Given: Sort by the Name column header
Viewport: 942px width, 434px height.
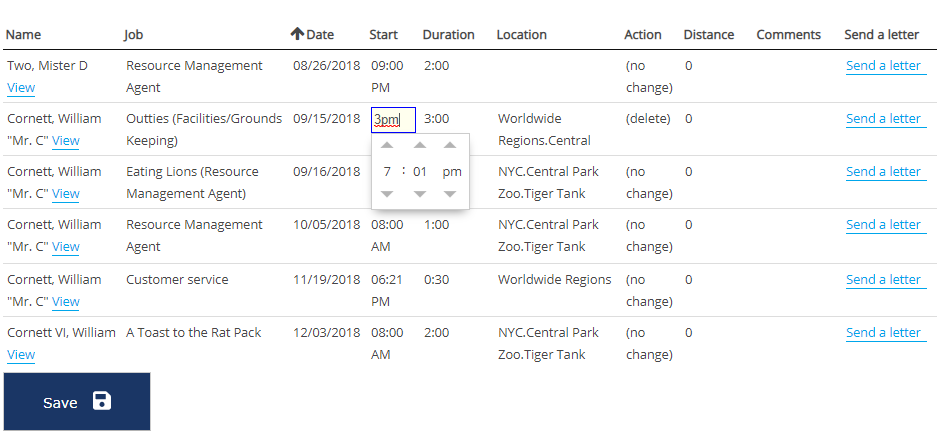Looking at the screenshot, I should click(x=23, y=34).
